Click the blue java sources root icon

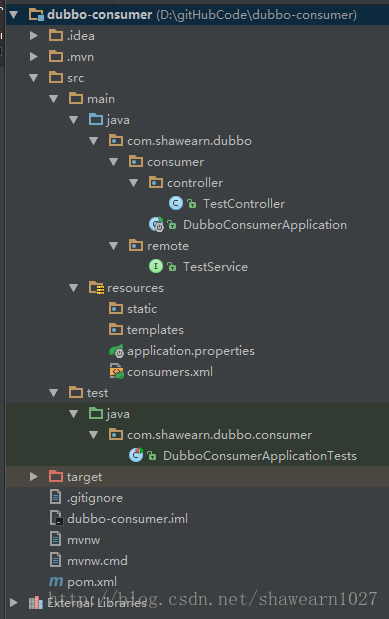(x=96, y=119)
